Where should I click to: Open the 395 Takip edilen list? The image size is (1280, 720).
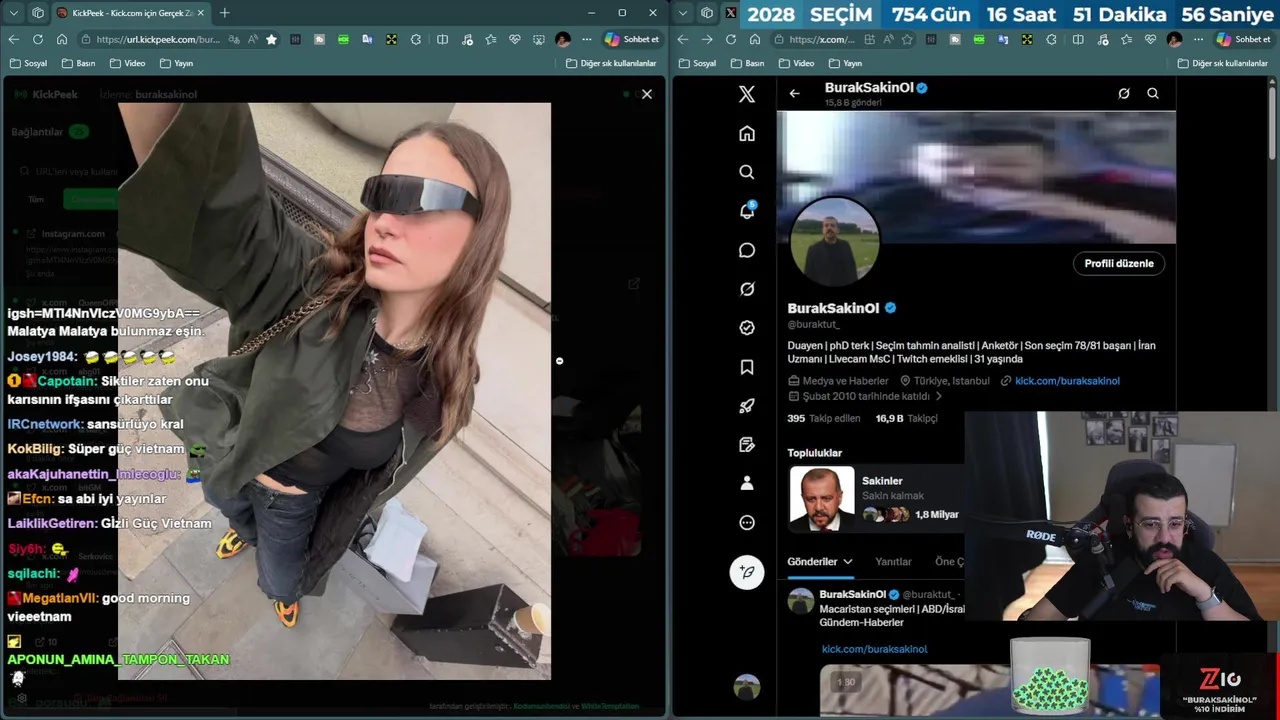pyautogui.click(x=824, y=418)
